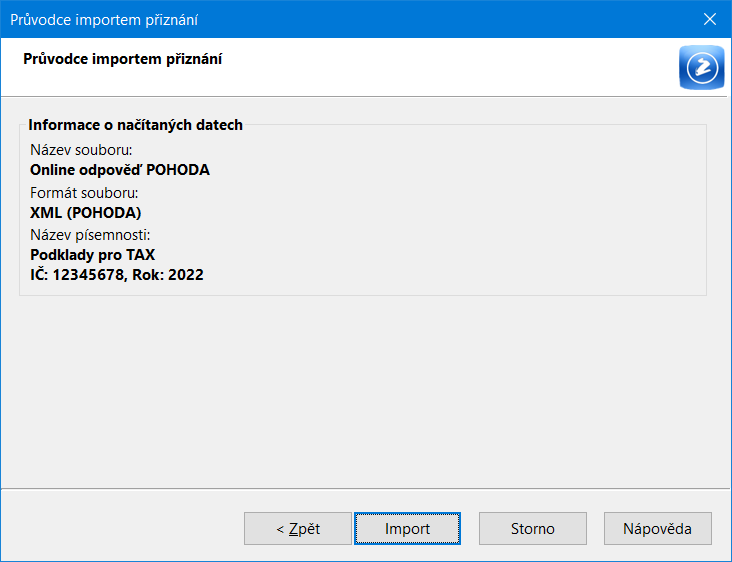732x562 pixels.
Task: Go back with the Zpět button
Action: point(298,528)
